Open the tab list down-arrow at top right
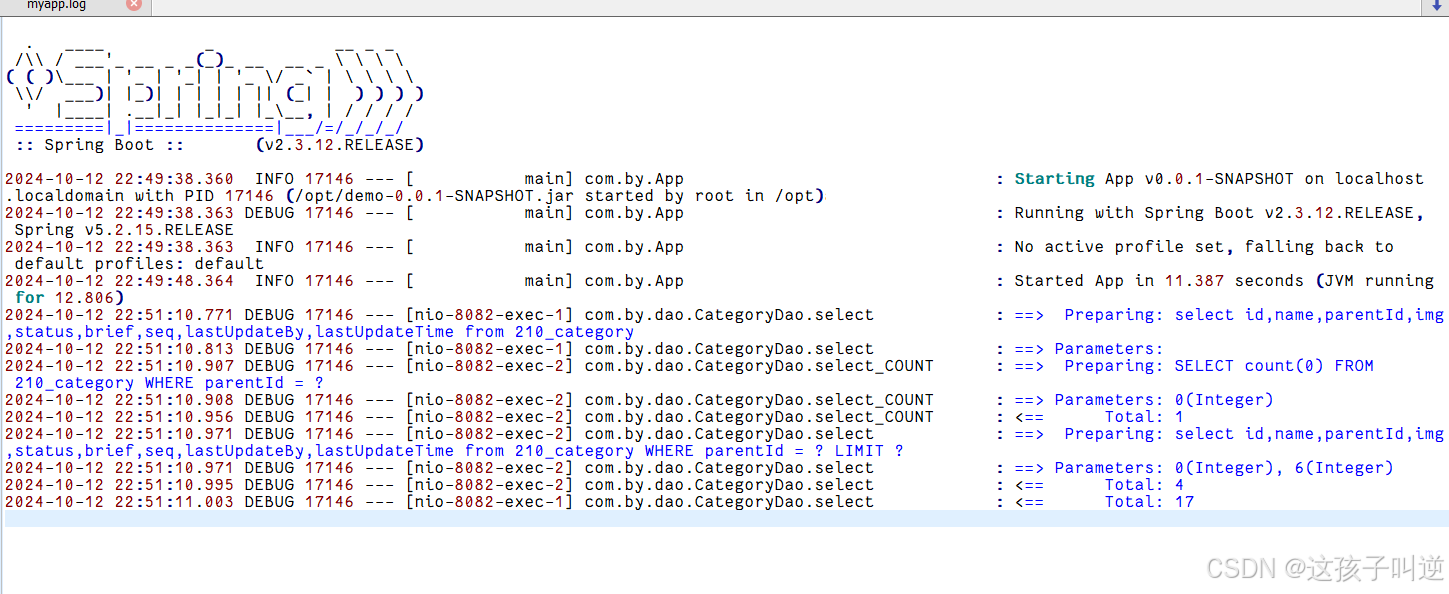This screenshot has height=594, width=1449. (x=1437, y=5)
